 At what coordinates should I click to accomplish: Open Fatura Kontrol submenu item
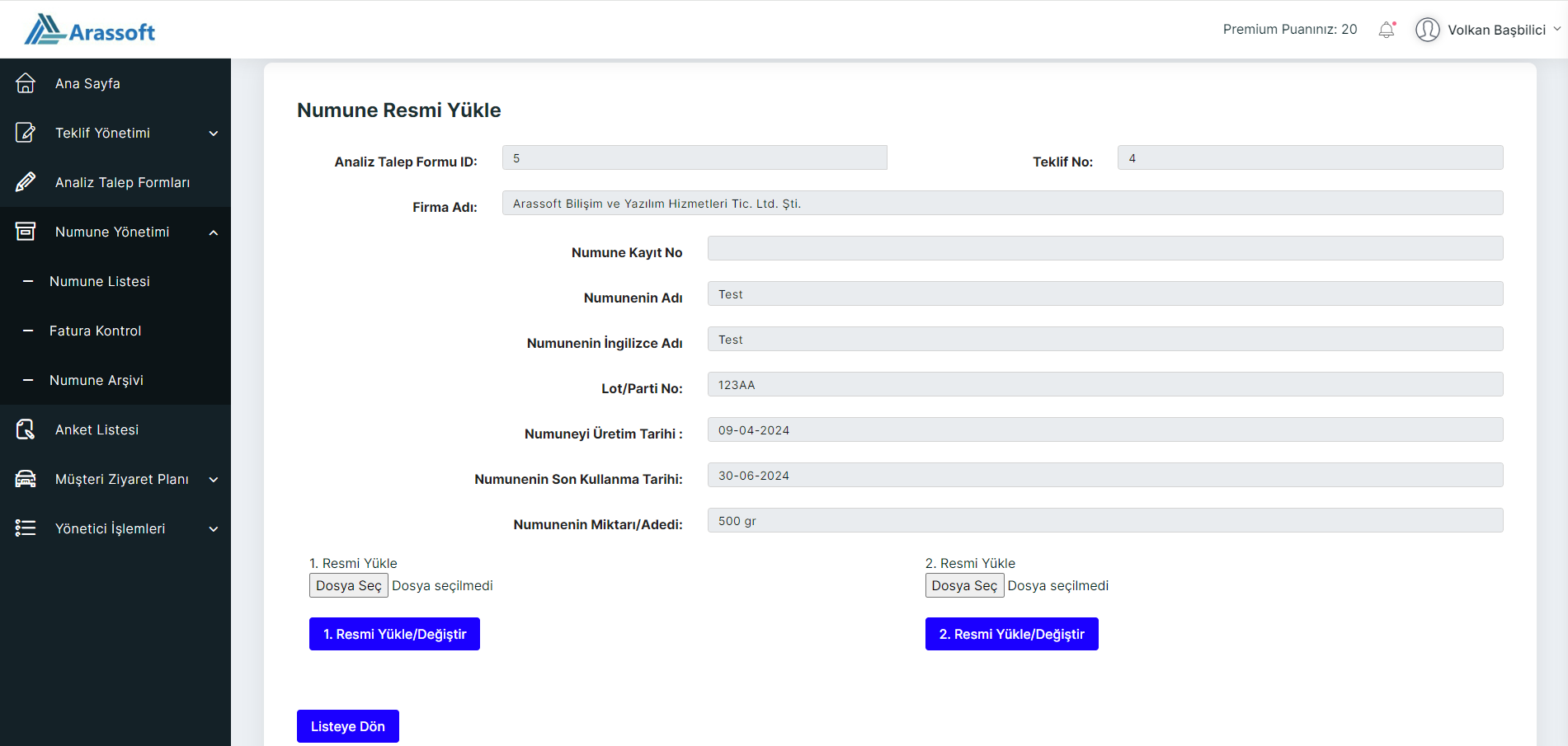[95, 331]
